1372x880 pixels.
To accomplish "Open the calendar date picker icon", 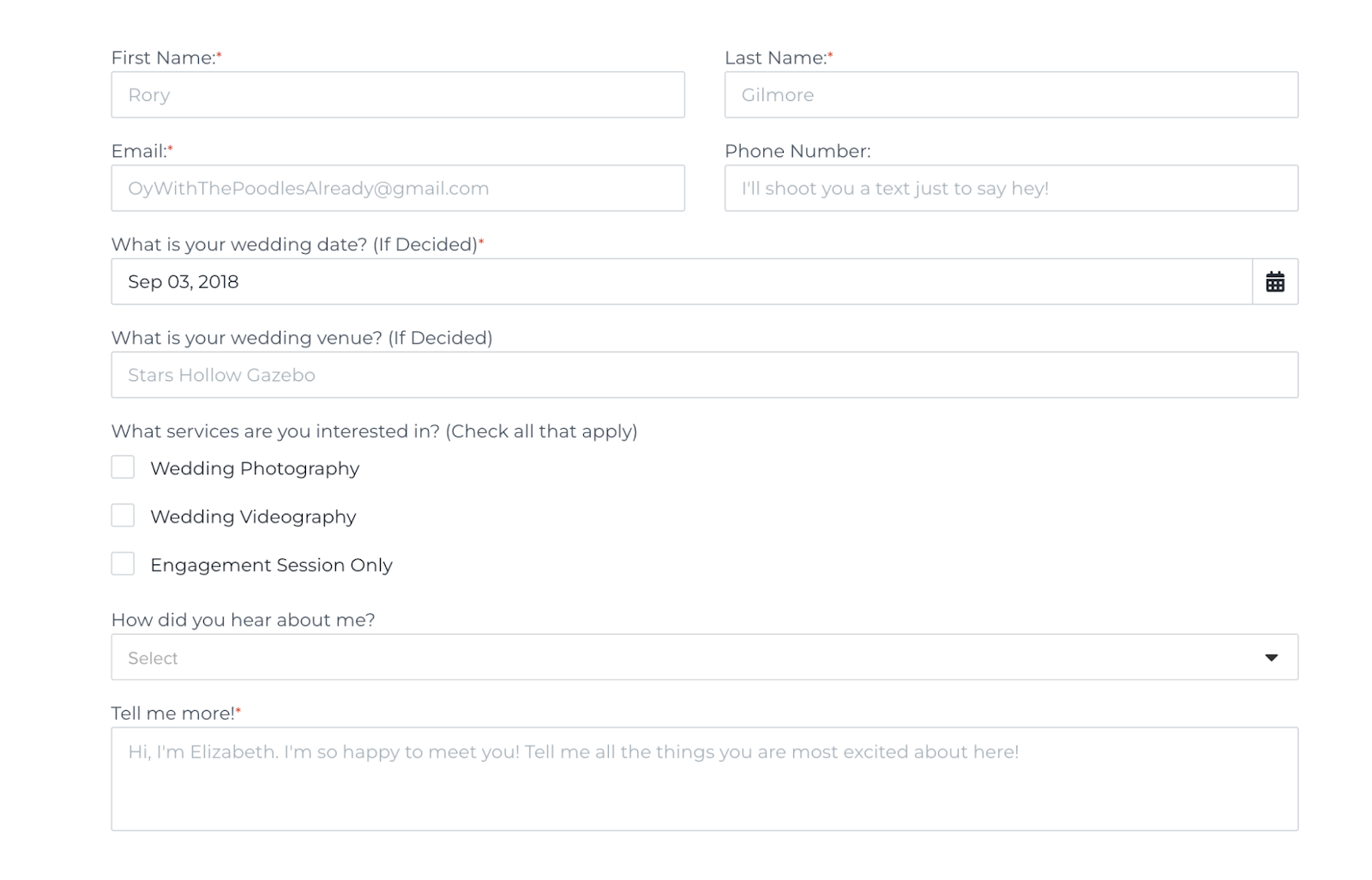I will pos(1274,281).
